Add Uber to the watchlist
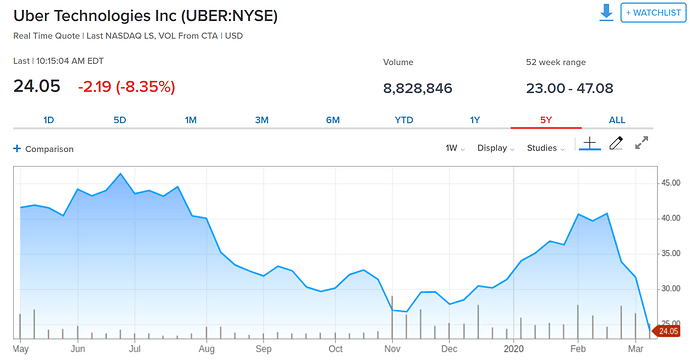Image resolution: width=690 pixels, height=360 pixels. click(653, 12)
